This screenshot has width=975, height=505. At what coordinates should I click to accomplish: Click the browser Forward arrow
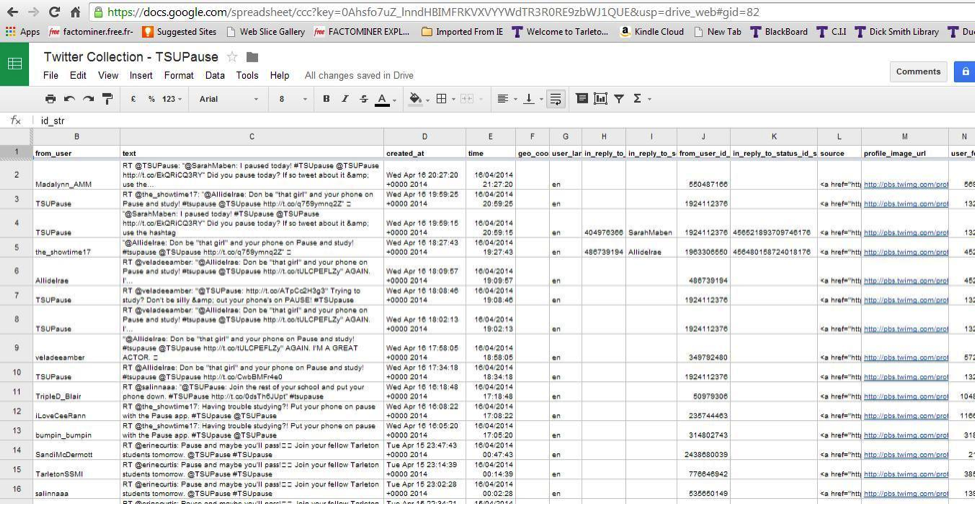point(34,12)
